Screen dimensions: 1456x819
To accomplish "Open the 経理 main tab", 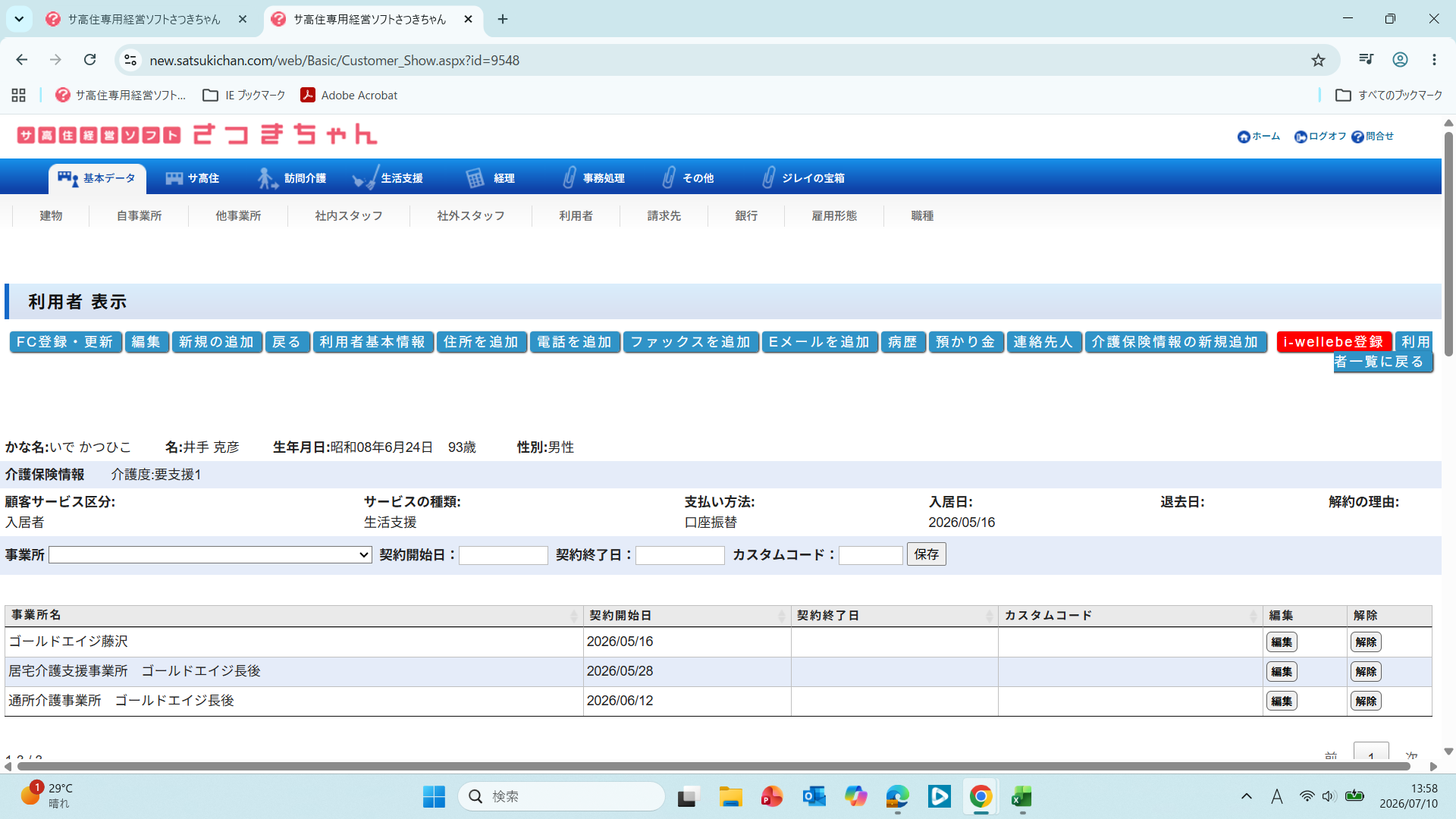I will pos(491,178).
